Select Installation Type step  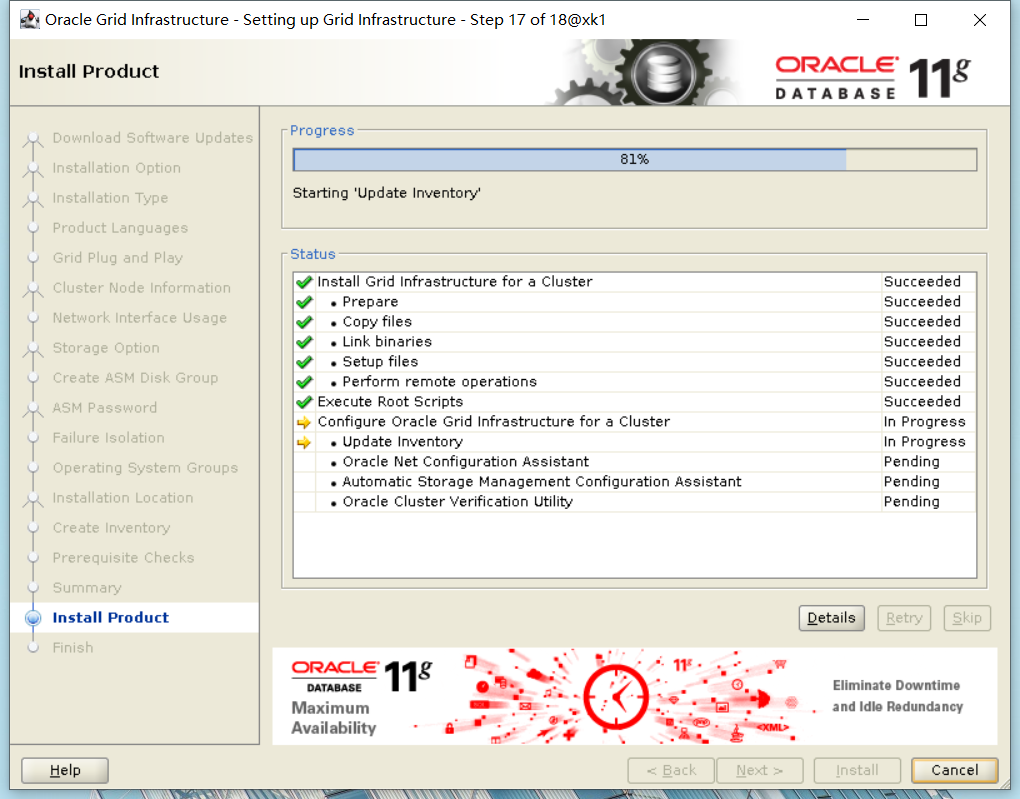(x=110, y=198)
